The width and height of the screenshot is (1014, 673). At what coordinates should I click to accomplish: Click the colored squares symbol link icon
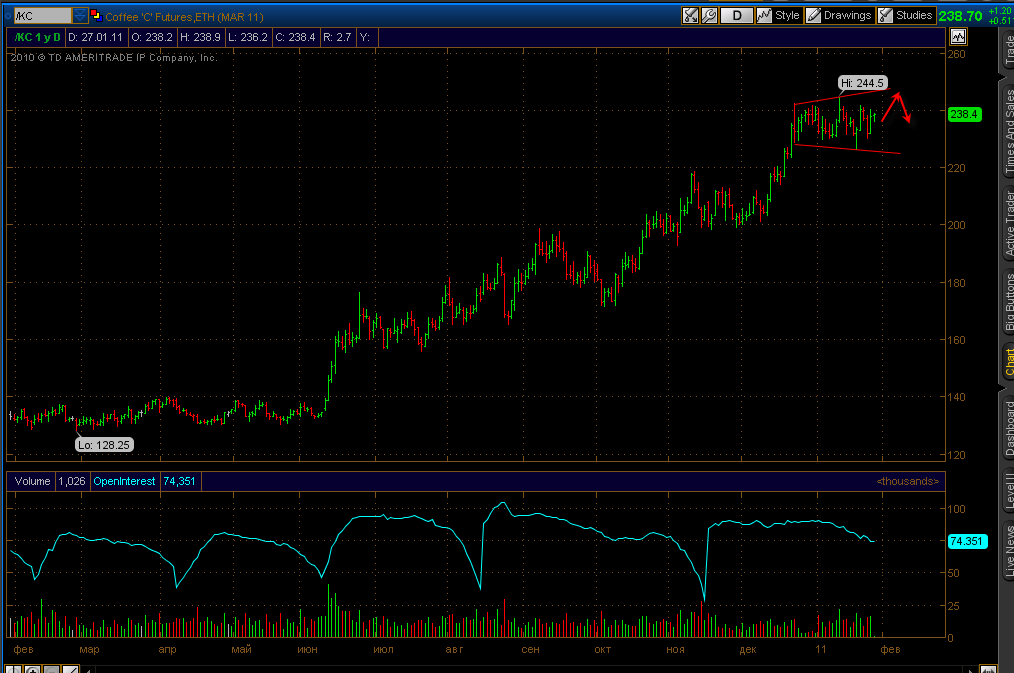click(x=96, y=16)
